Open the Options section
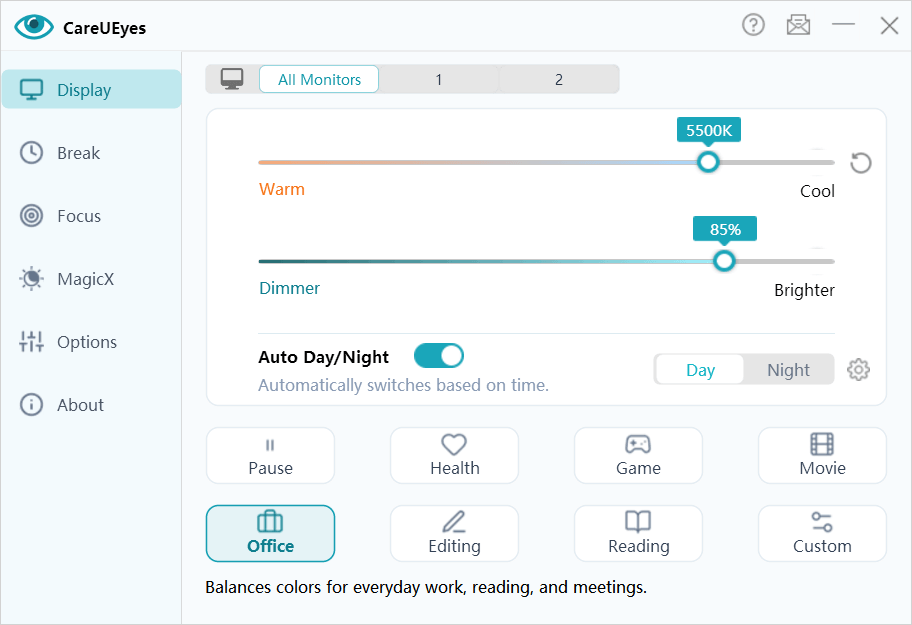 (92, 342)
